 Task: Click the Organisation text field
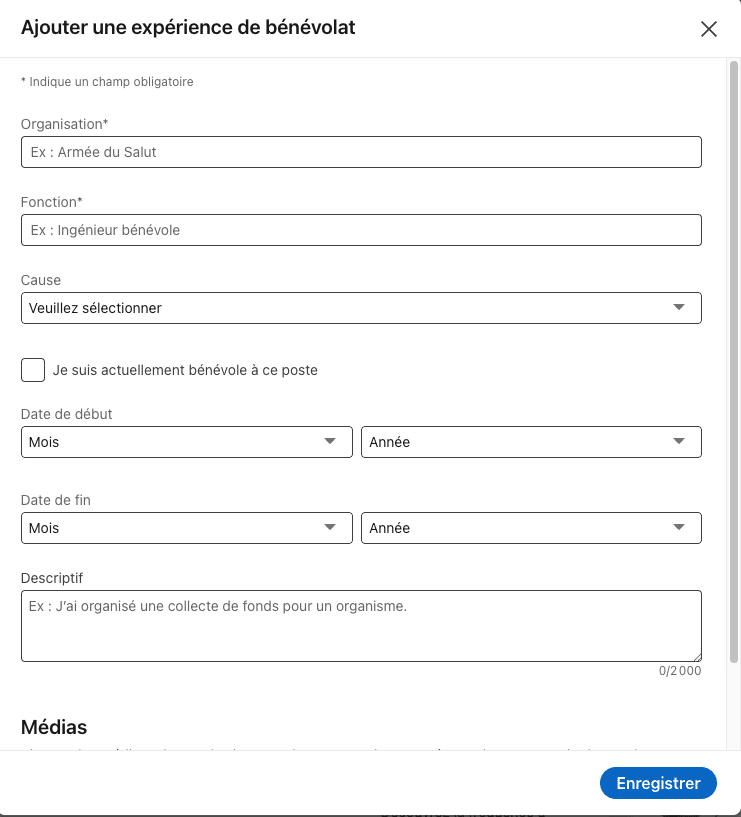[x=360, y=151]
